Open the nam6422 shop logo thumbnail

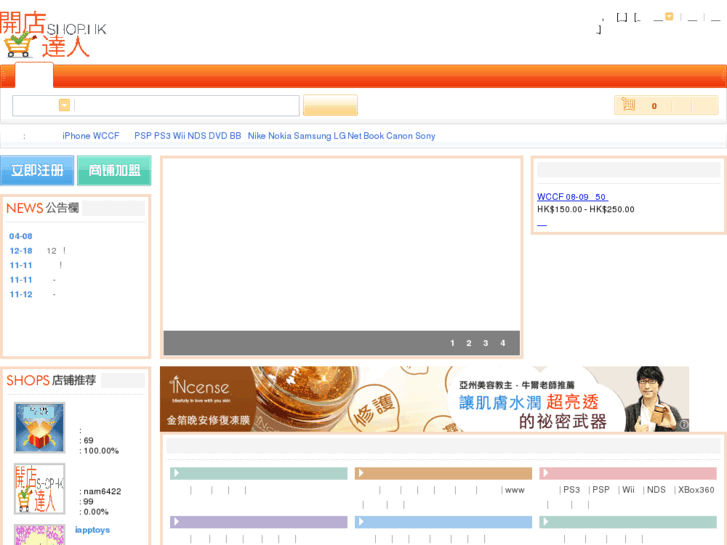point(39,488)
